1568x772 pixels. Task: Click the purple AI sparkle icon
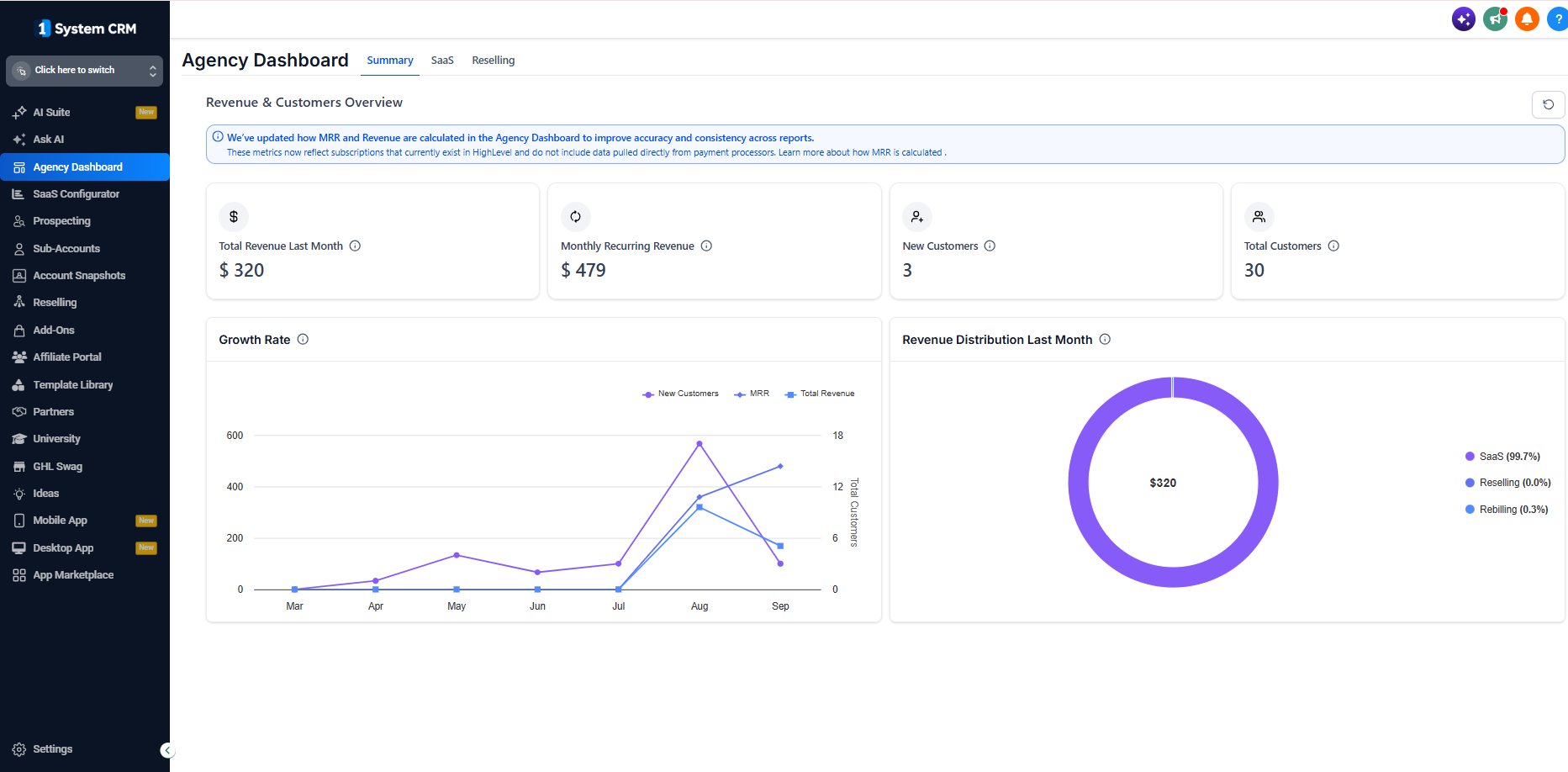pos(1464,19)
